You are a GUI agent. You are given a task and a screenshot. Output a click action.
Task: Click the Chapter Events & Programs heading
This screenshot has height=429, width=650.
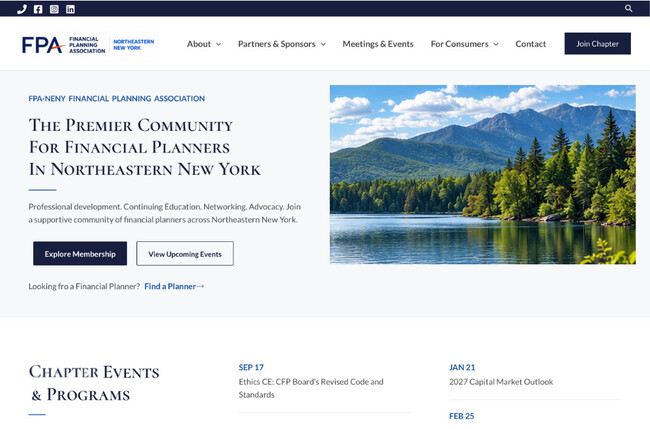pyautogui.click(x=94, y=383)
